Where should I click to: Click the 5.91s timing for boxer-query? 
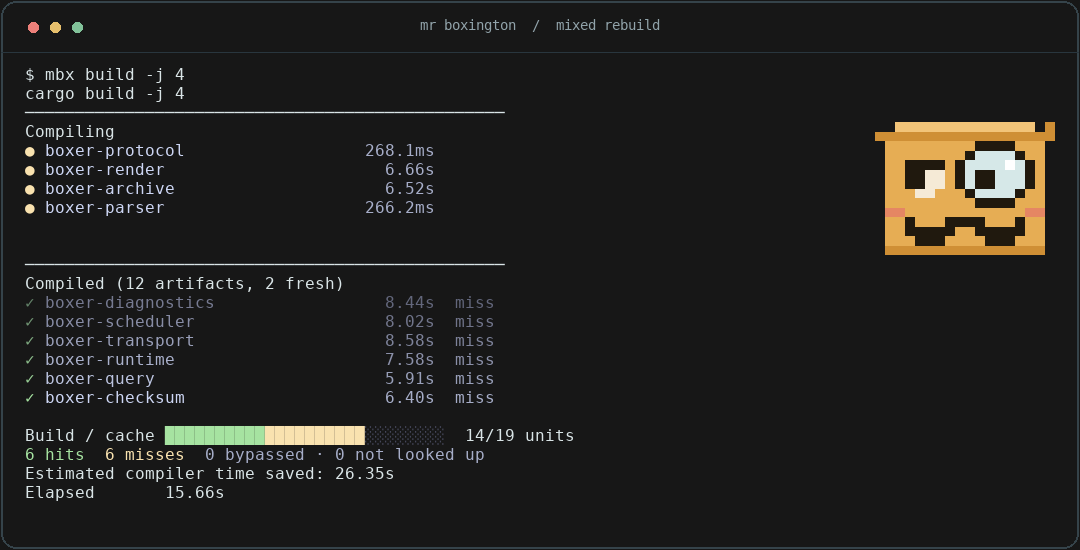click(x=410, y=379)
